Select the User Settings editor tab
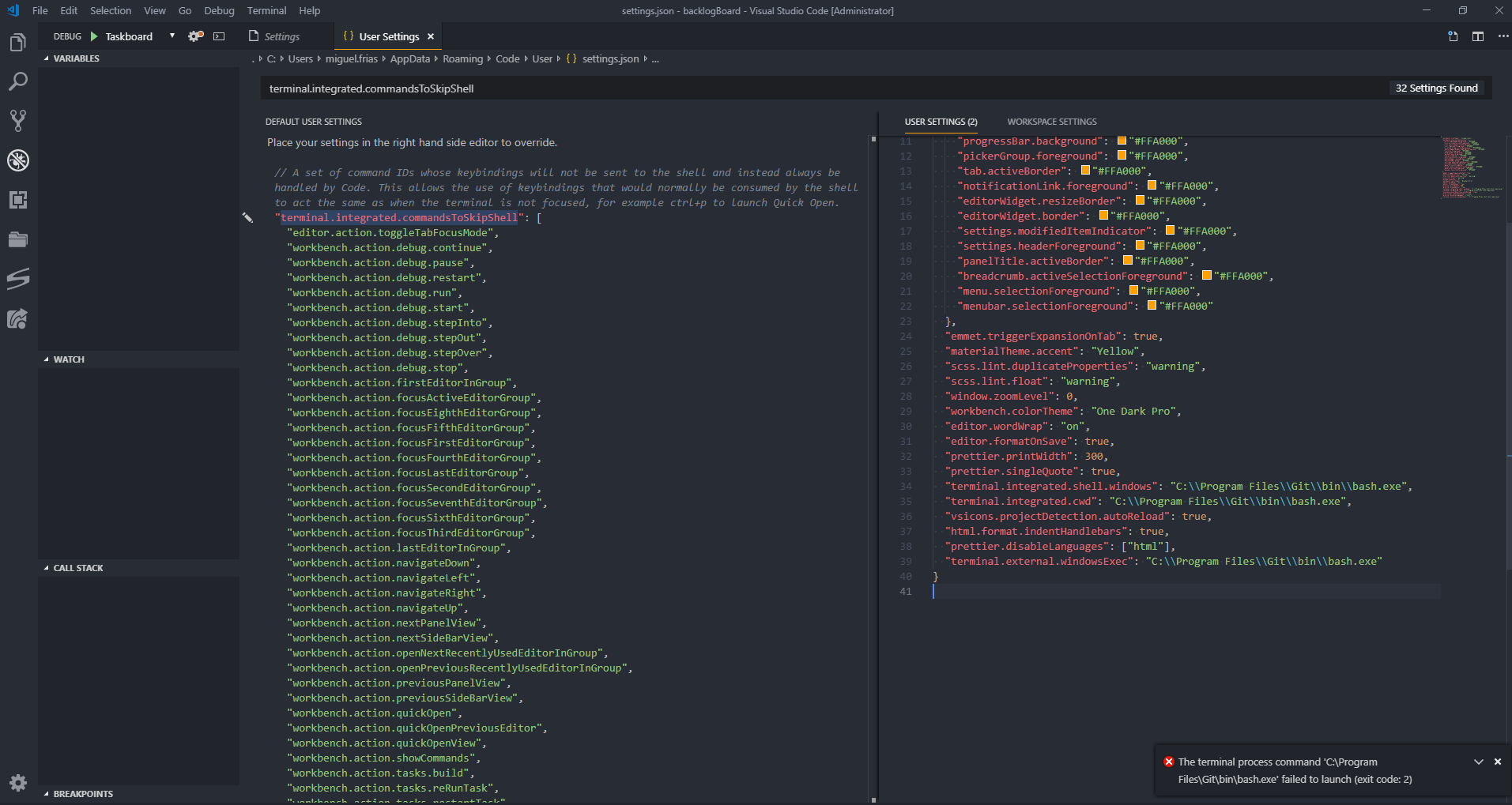Viewport: 1512px width, 805px height. point(387,36)
